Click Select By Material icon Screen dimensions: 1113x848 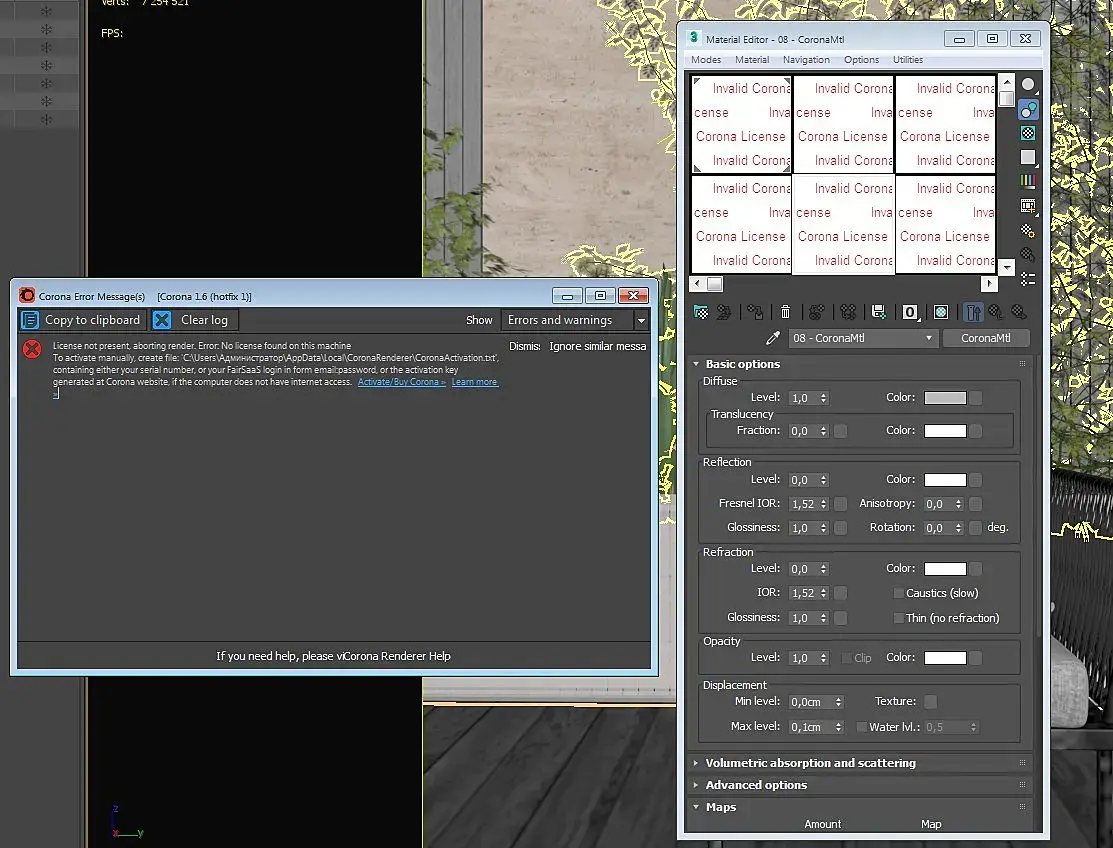[1028, 254]
